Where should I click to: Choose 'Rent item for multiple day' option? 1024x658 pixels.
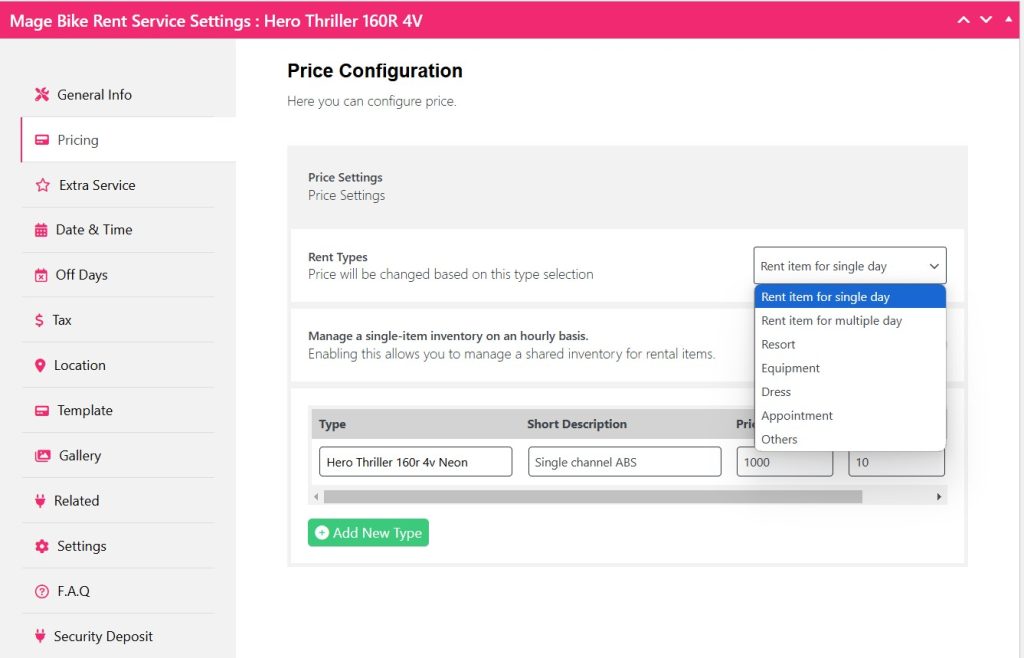point(831,321)
